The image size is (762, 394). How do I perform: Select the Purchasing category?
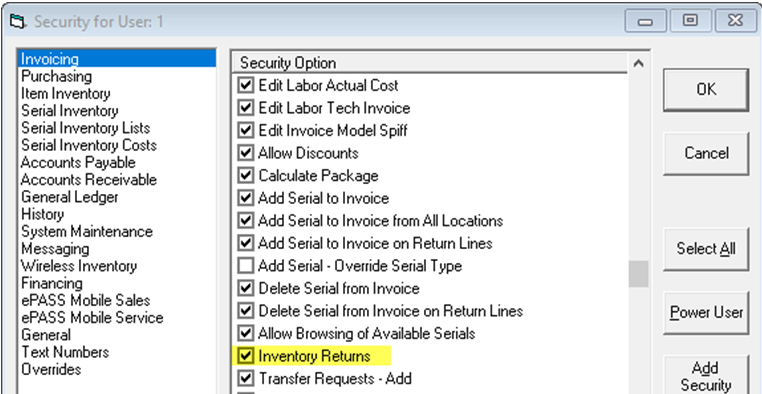pyautogui.click(x=117, y=76)
